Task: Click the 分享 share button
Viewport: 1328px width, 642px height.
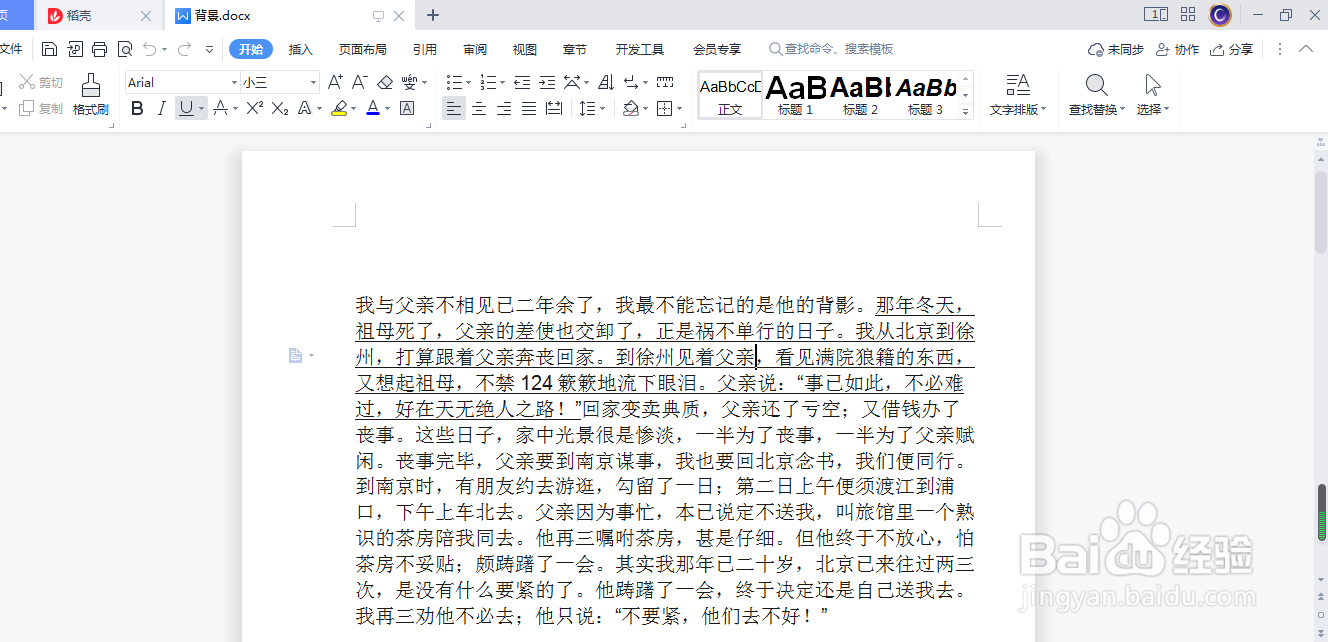Action: [x=1231, y=49]
